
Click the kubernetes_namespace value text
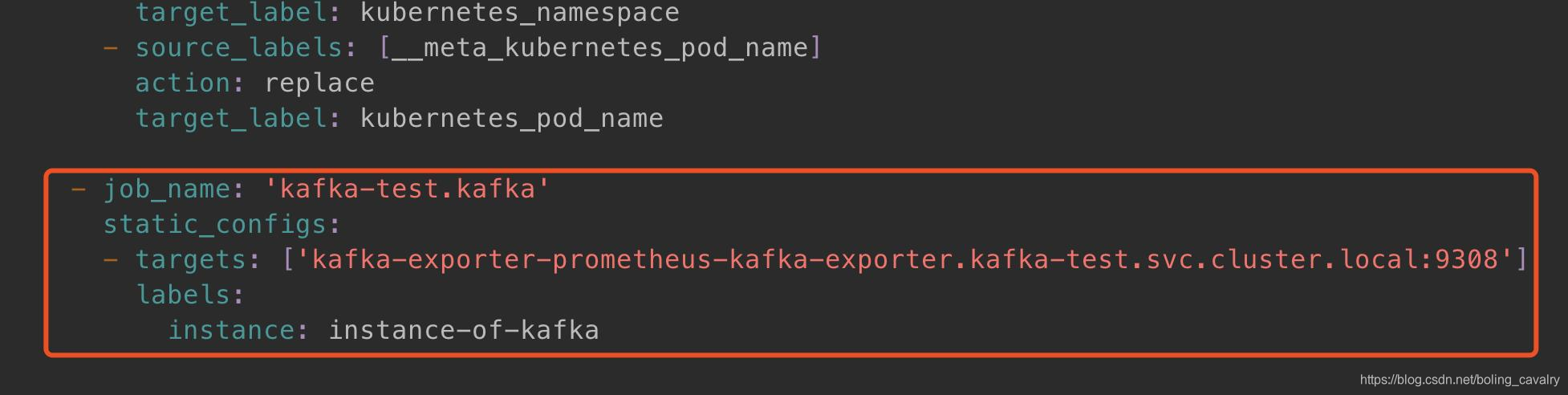(x=519, y=13)
